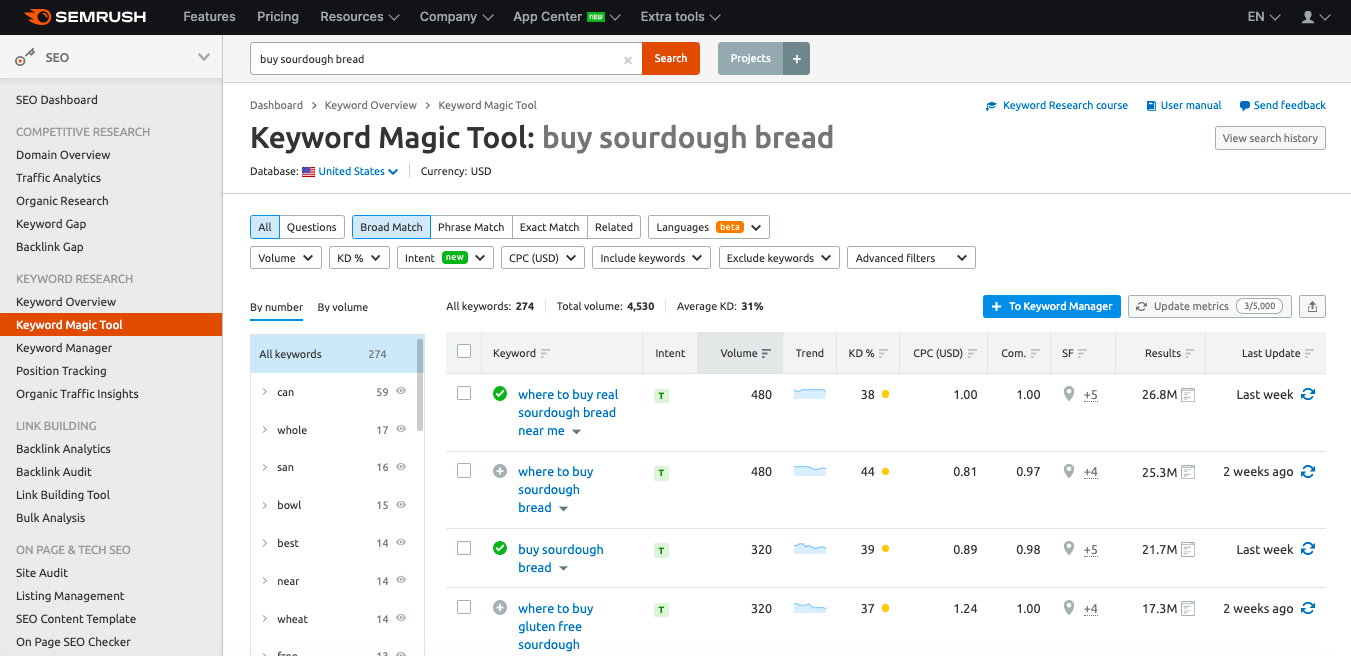Click inside the keyword search input field

click(x=435, y=59)
